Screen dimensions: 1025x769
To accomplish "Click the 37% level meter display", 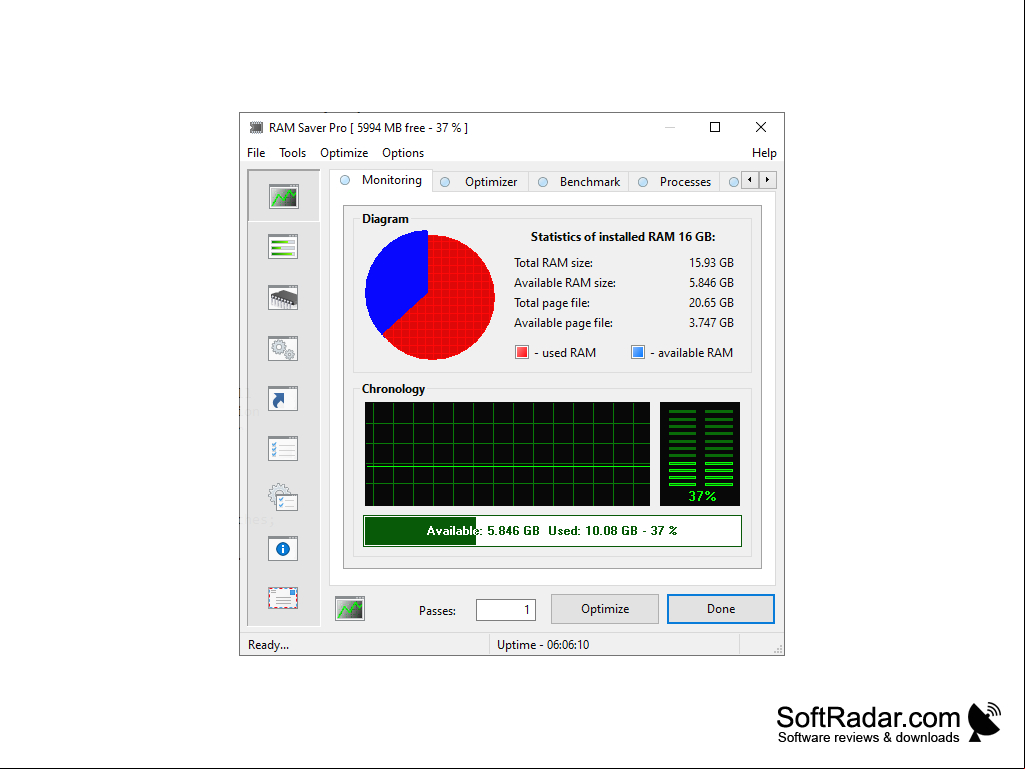I will 700,454.
